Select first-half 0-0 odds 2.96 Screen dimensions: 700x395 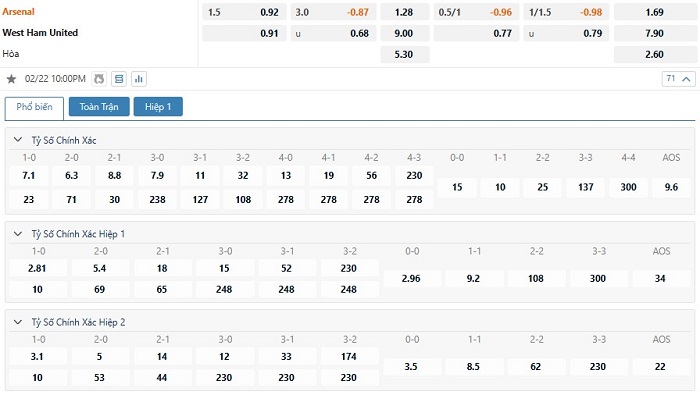coord(411,279)
